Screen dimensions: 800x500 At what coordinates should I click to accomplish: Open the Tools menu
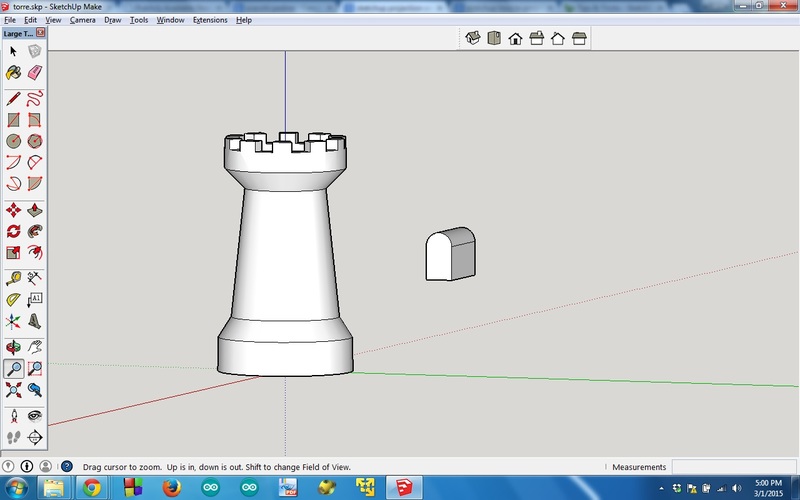[x=138, y=20]
